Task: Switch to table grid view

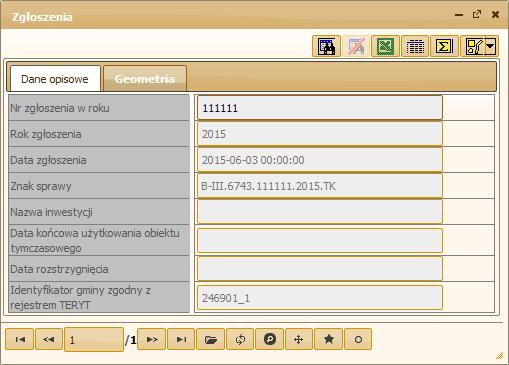Action: (x=415, y=46)
